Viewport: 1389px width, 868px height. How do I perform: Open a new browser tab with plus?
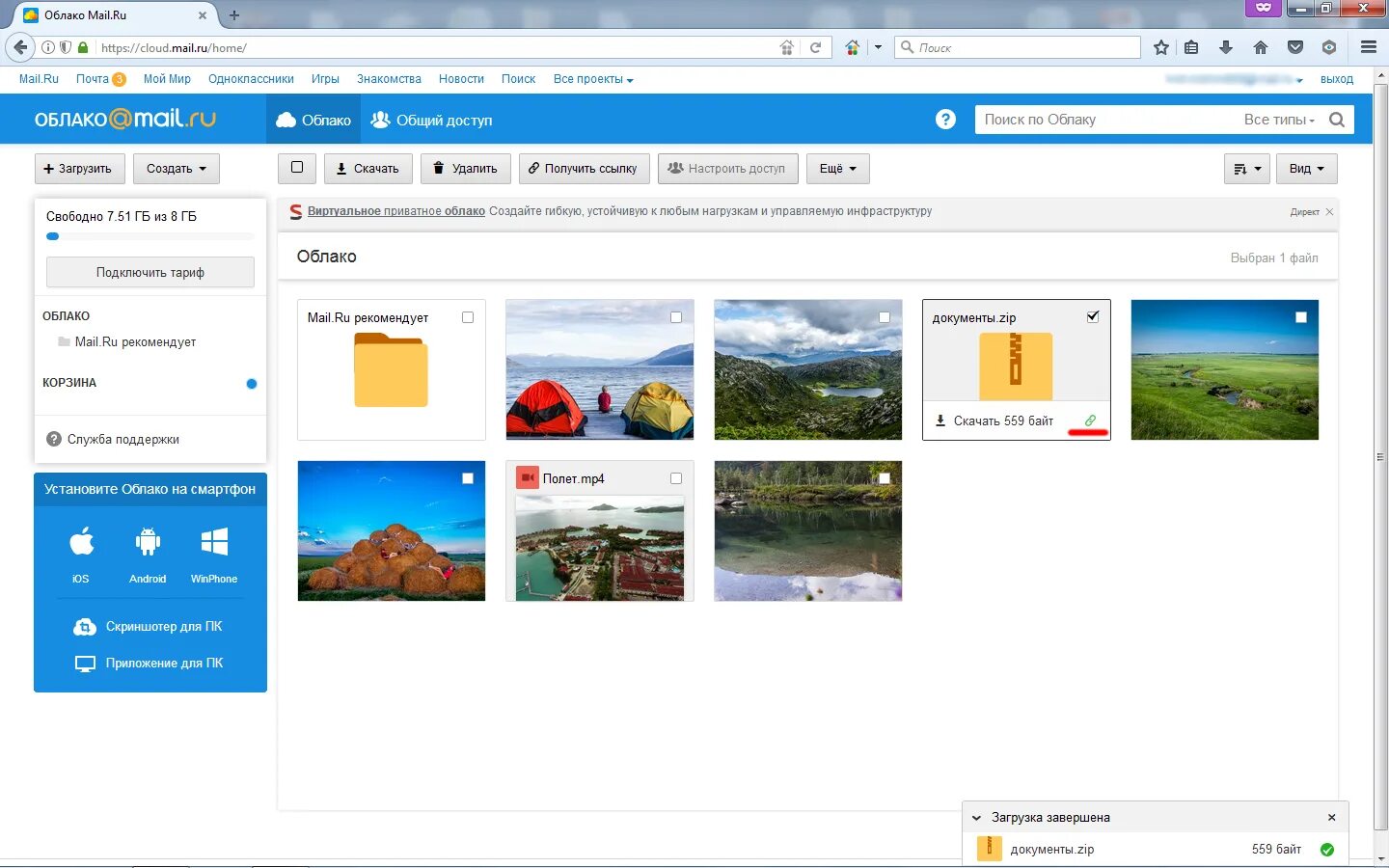(x=234, y=15)
